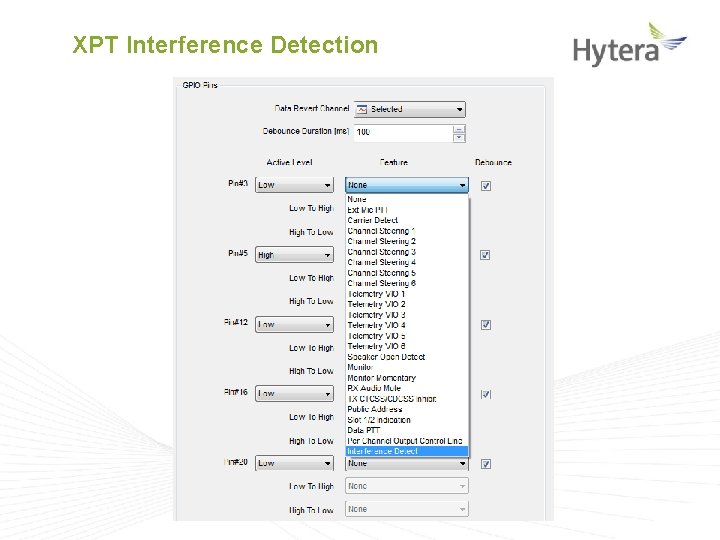The width and height of the screenshot is (720, 540).
Task: Choose Channel Steering 5 option
Action: pos(406,273)
